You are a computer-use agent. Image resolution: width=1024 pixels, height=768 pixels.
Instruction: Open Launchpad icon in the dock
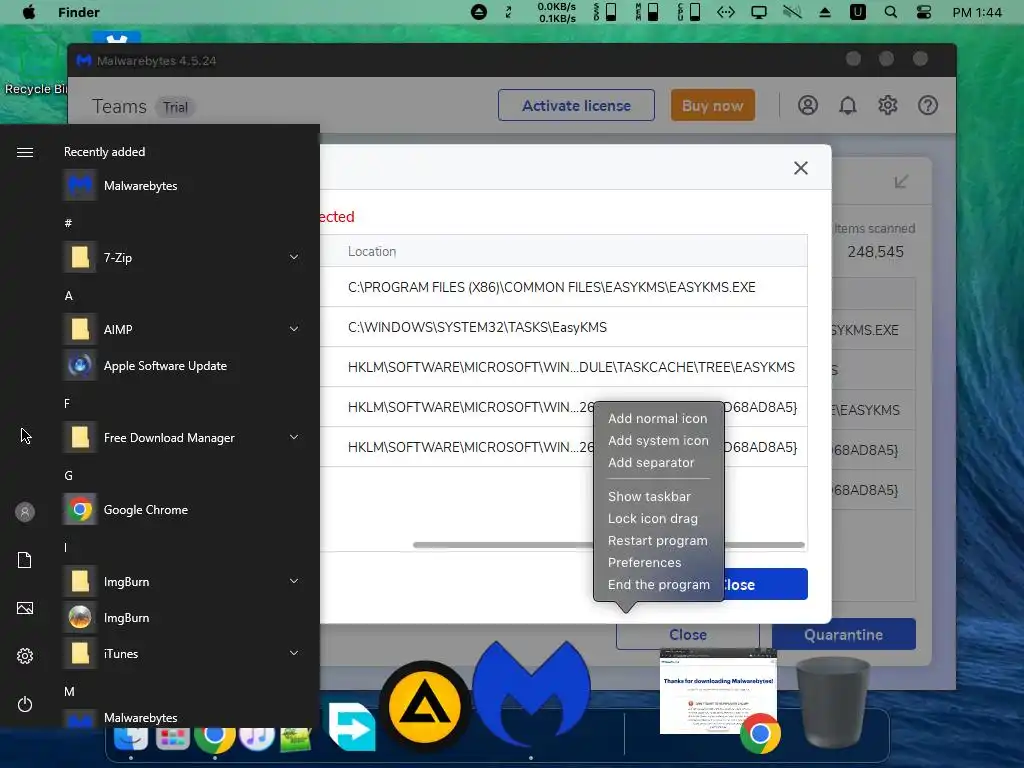point(172,738)
